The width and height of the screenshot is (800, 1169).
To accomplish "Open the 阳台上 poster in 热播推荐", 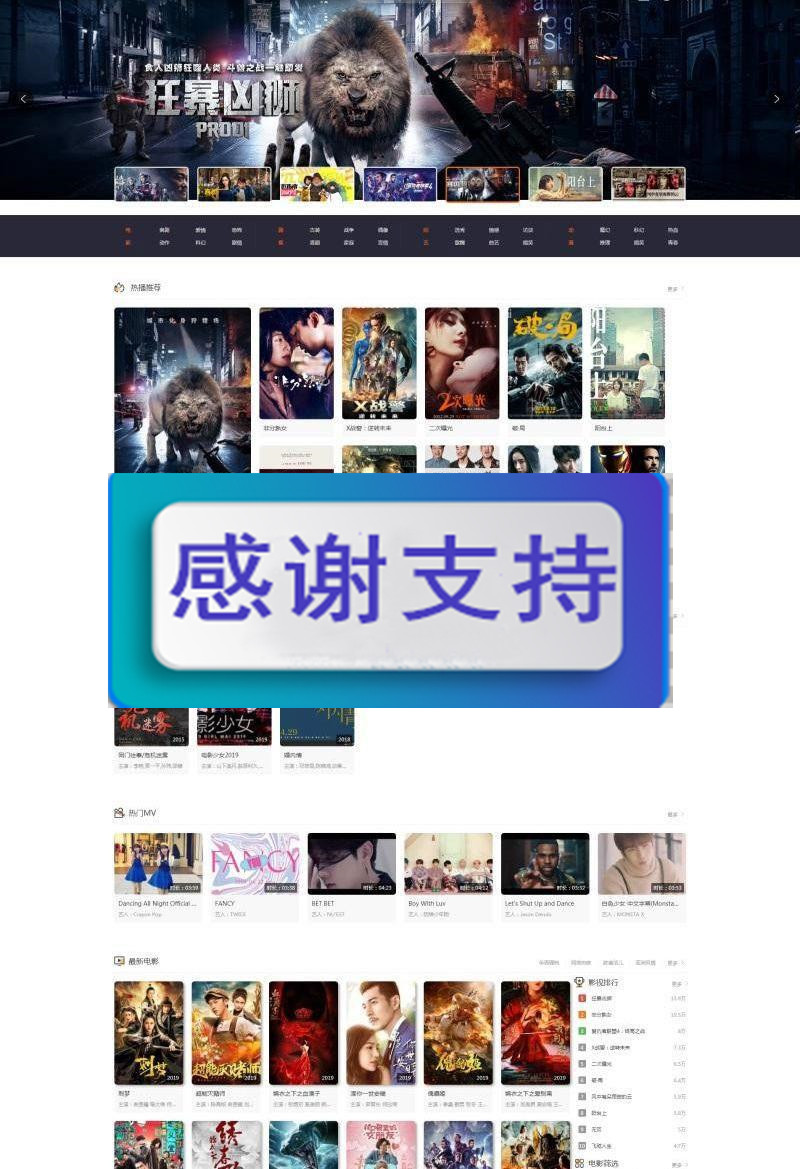I will click(627, 363).
